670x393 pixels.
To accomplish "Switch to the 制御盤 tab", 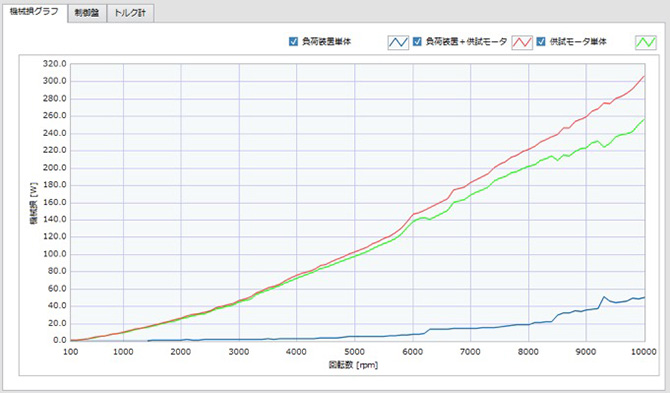I will (87, 13).
